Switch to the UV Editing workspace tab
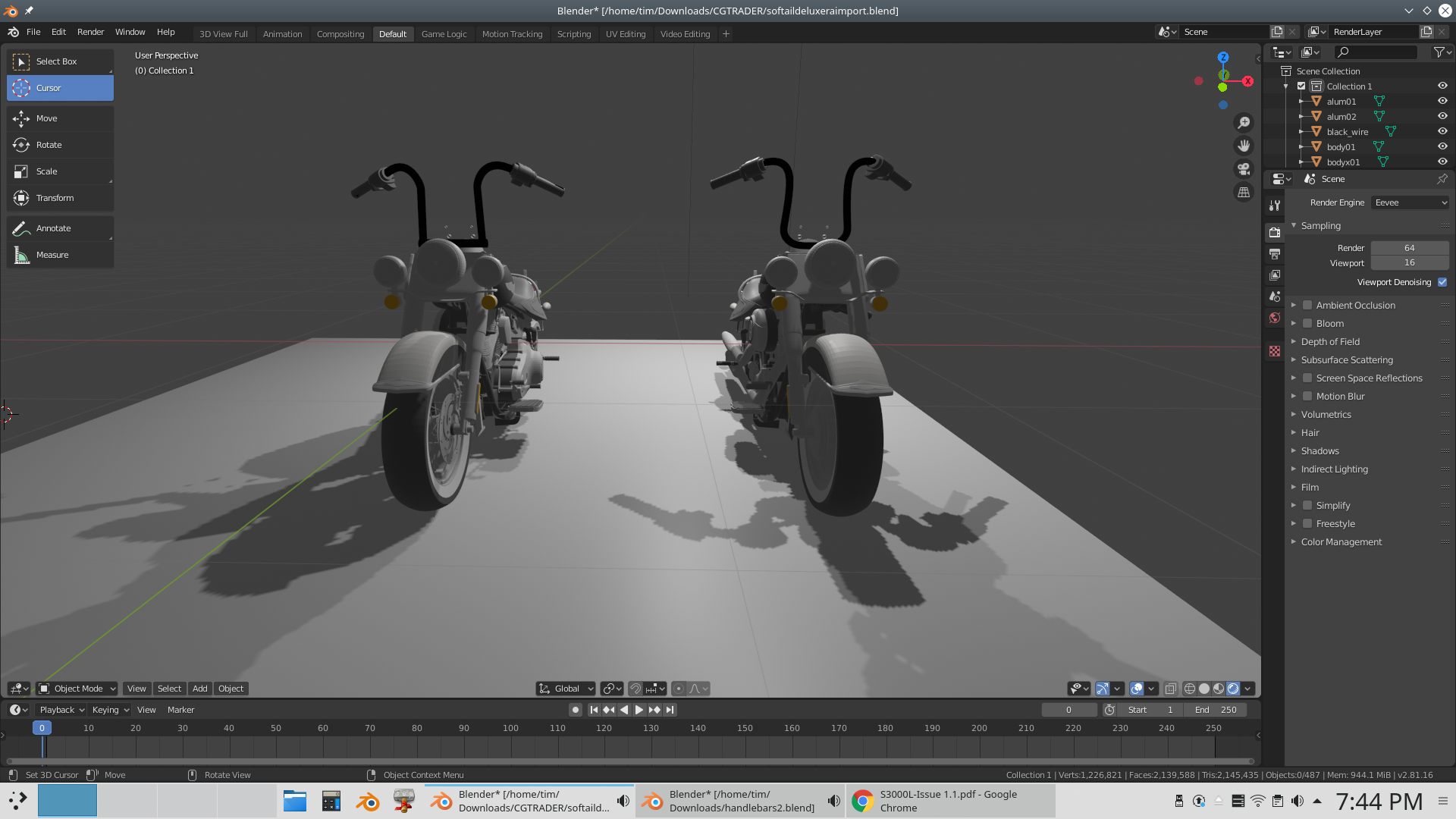The image size is (1456, 819). tap(625, 34)
